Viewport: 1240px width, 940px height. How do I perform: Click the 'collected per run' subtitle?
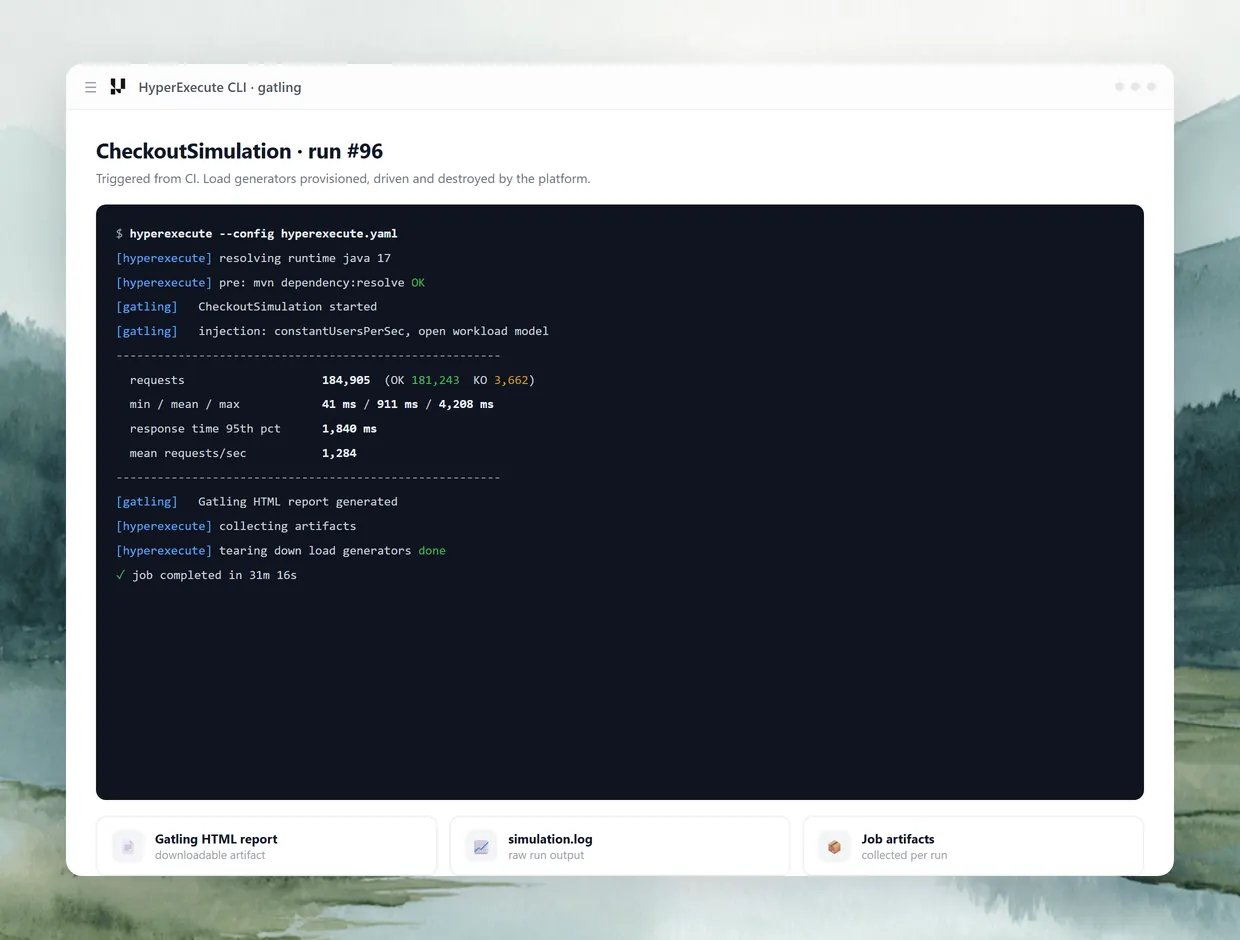coord(904,856)
